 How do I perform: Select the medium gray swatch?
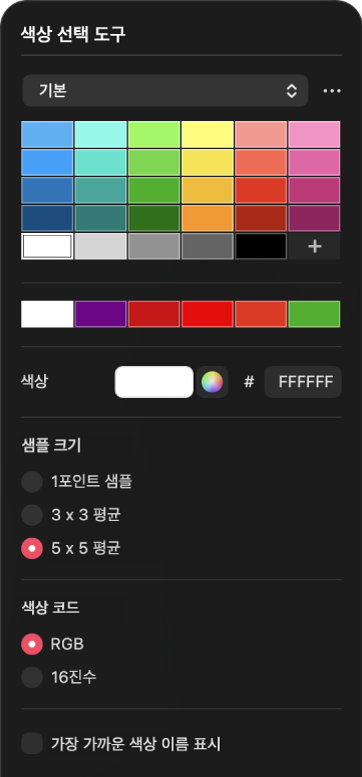point(154,246)
